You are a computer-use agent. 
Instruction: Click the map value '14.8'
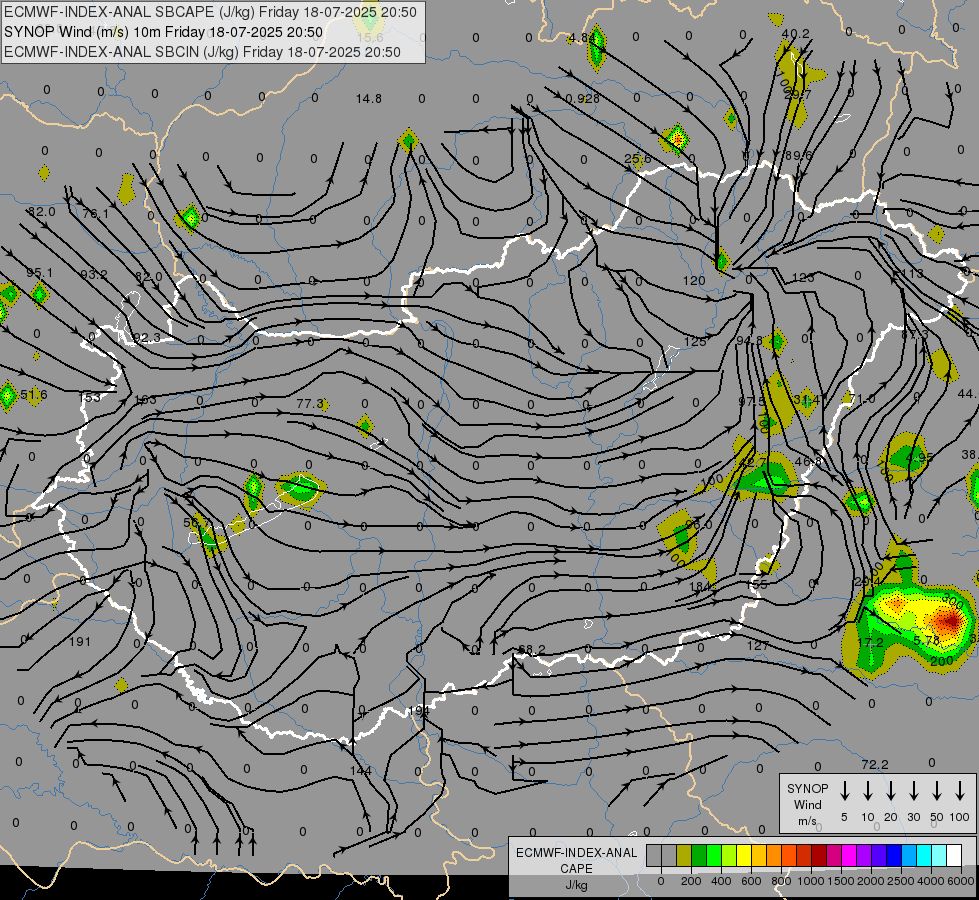pyautogui.click(x=369, y=99)
